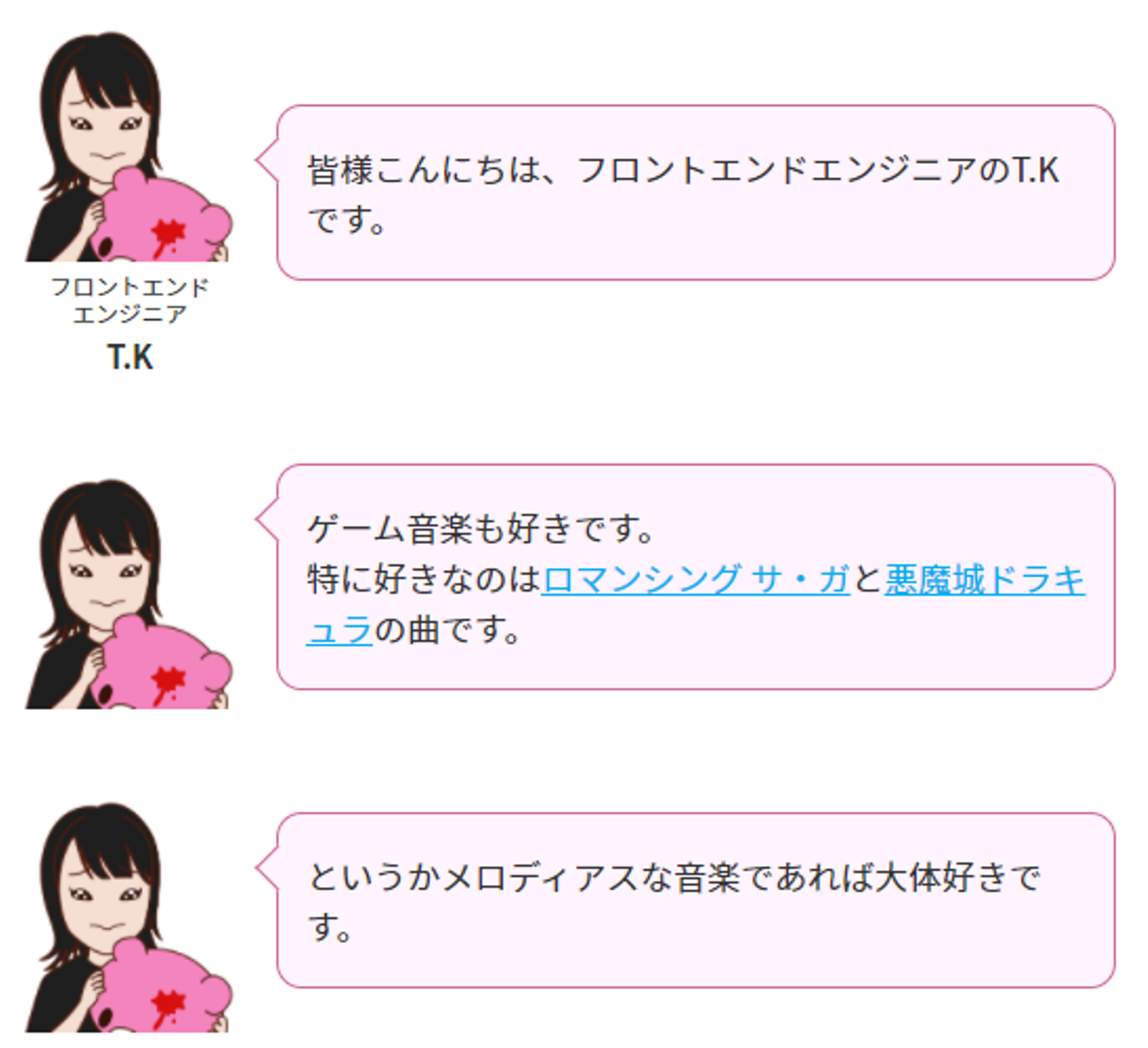Click the second T.K avatar illustration
This screenshot has height=1048, width=1148.
pyautogui.click(x=128, y=594)
